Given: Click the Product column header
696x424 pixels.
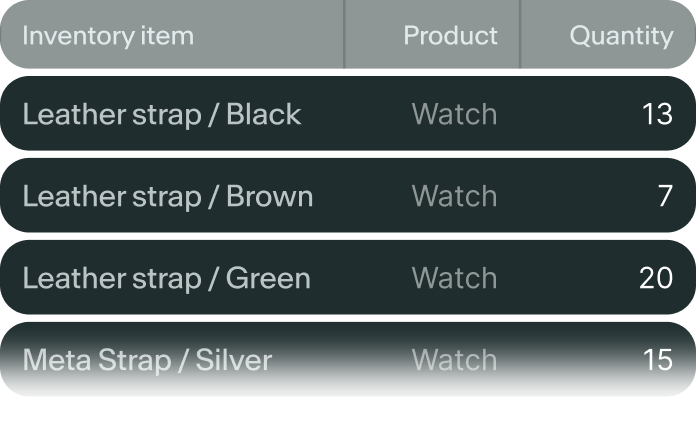Looking at the screenshot, I should (x=450, y=37).
